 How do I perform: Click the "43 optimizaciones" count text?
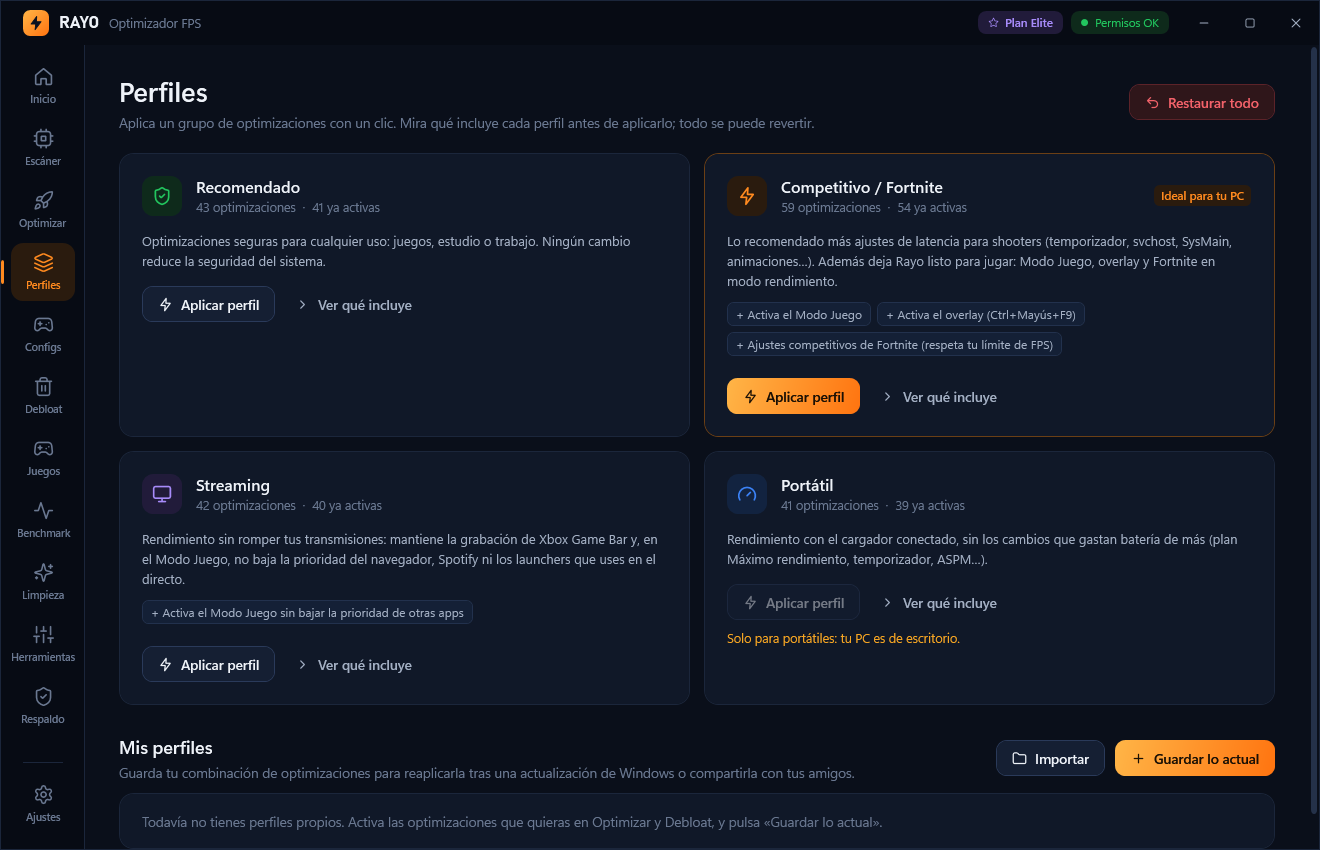click(246, 208)
